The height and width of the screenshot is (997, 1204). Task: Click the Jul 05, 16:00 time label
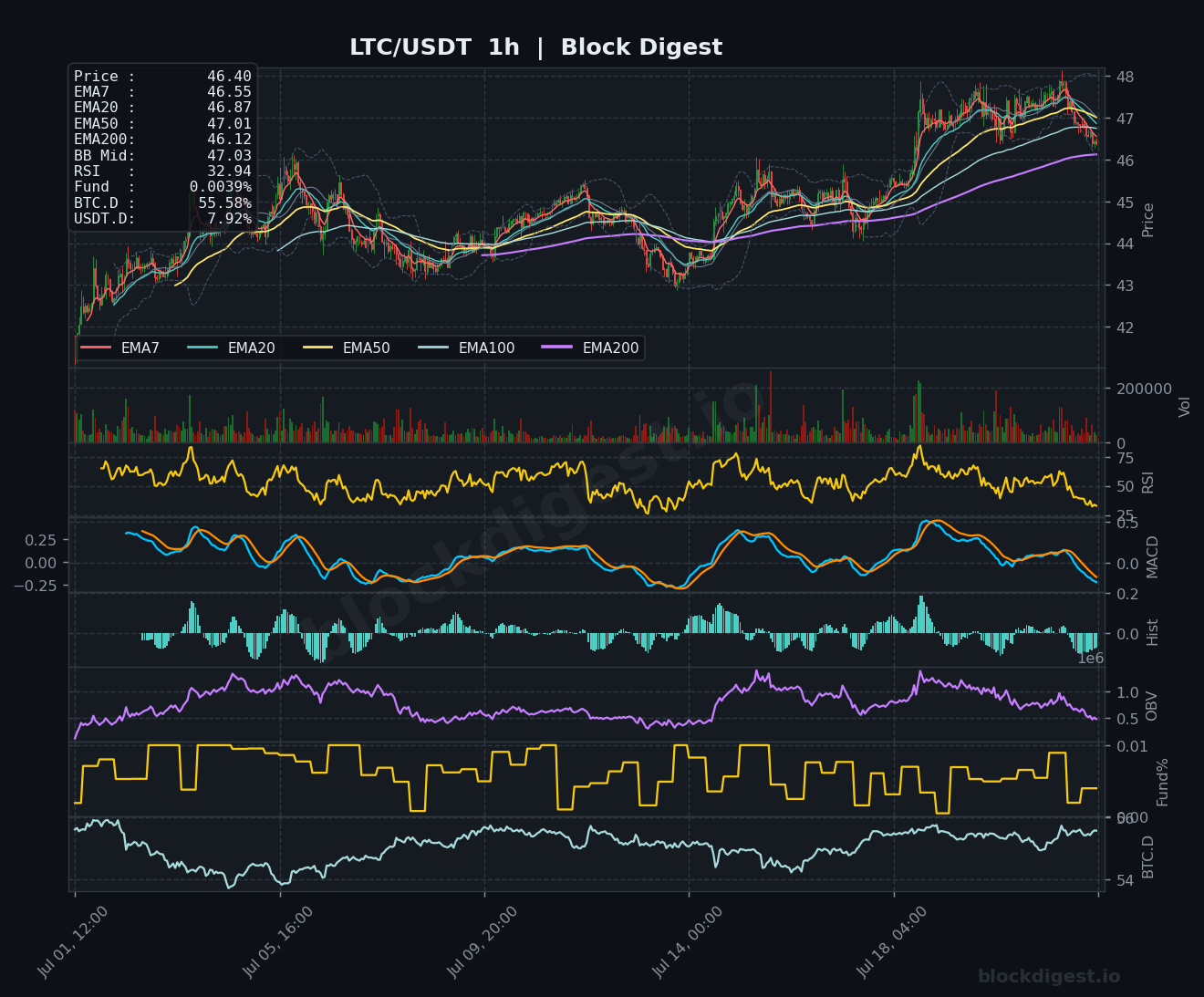[x=280, y=941]
